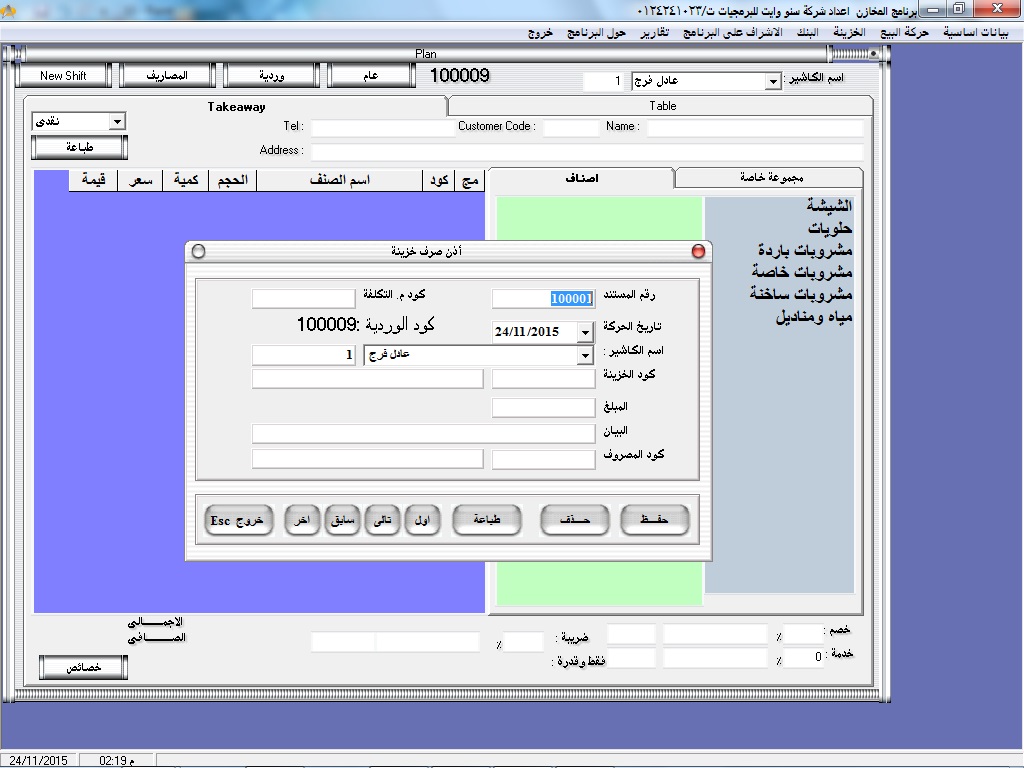Click the application icon in the title bar
Viewport: 1024px width, 768px height.
1012,9
